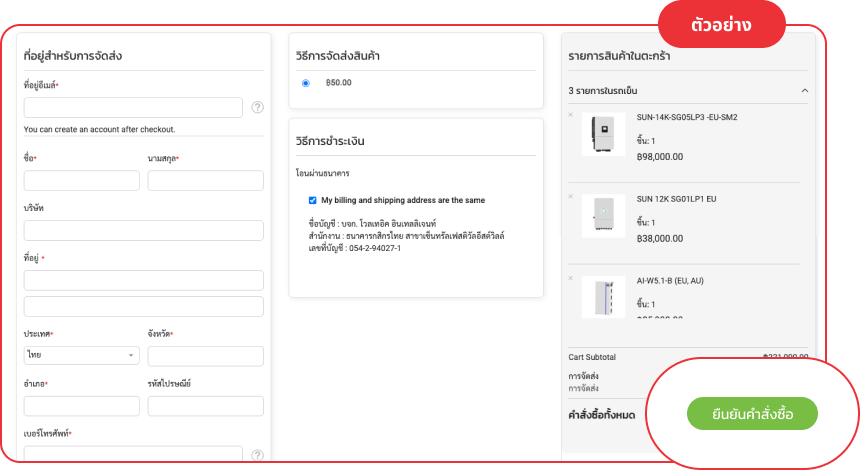Open the AI-W5.1-B product thumbnail
The image size is (860, 470).
coord(603,297)
